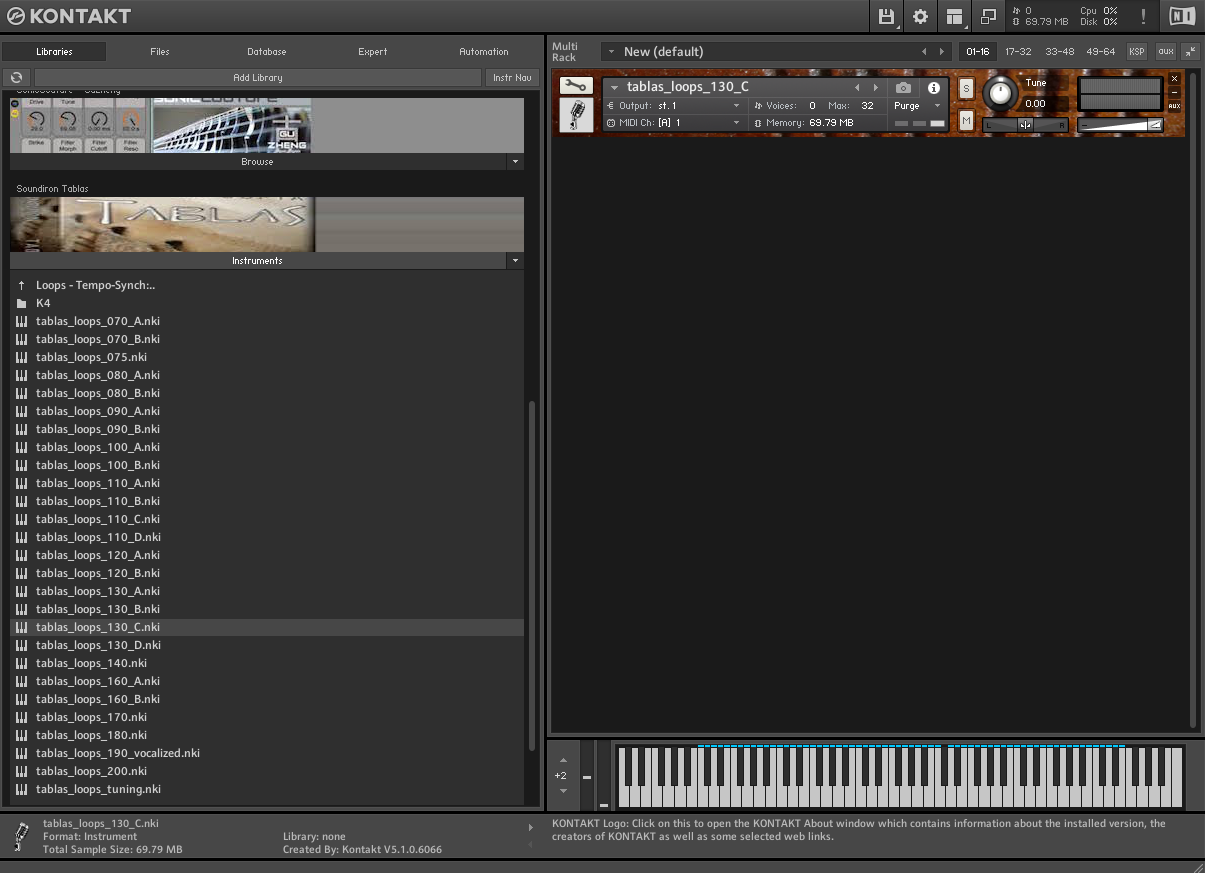Open instrument name dropdown arrow
Image resolution: width=1205 pixels, height=873 pixels.
[614, 88]
